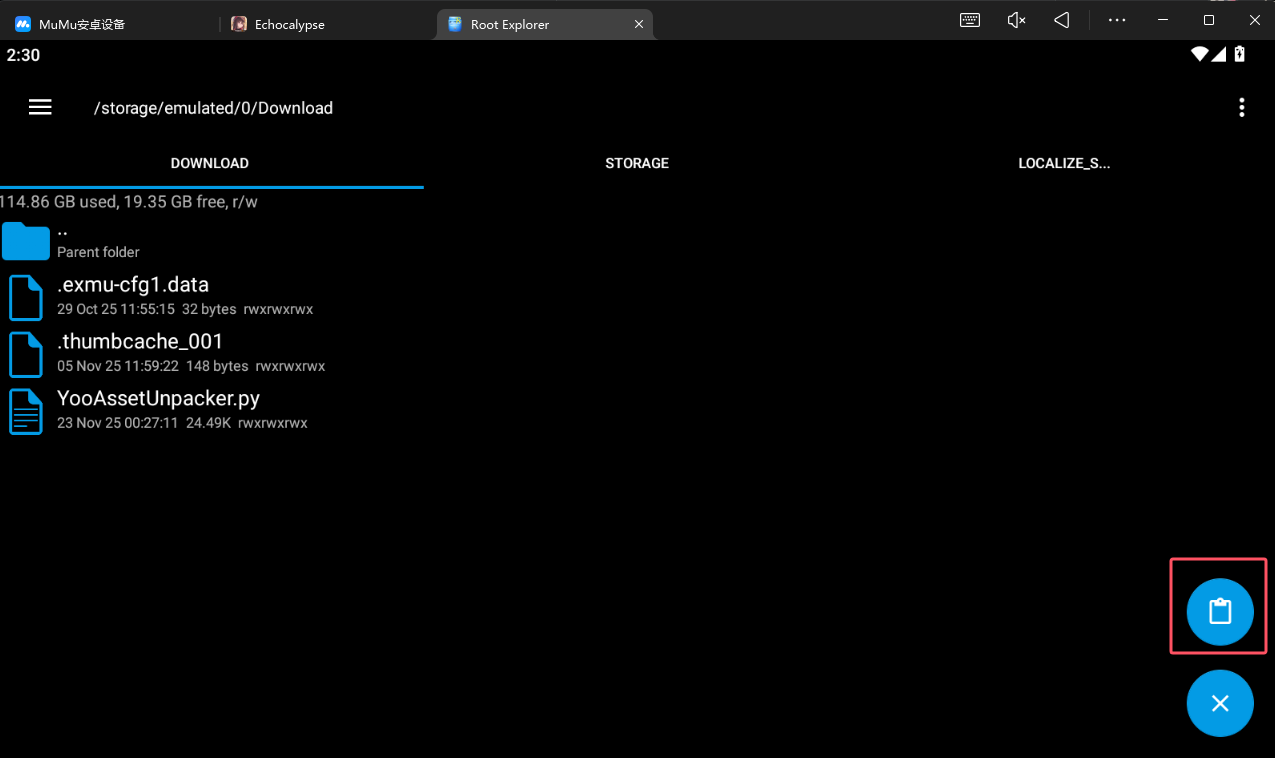The height and width of the screenshot is (758, 1275).
Task: Switch to the LOCALIZE_S... tab
Action: pyautogui.click(x=1064, y=163)
